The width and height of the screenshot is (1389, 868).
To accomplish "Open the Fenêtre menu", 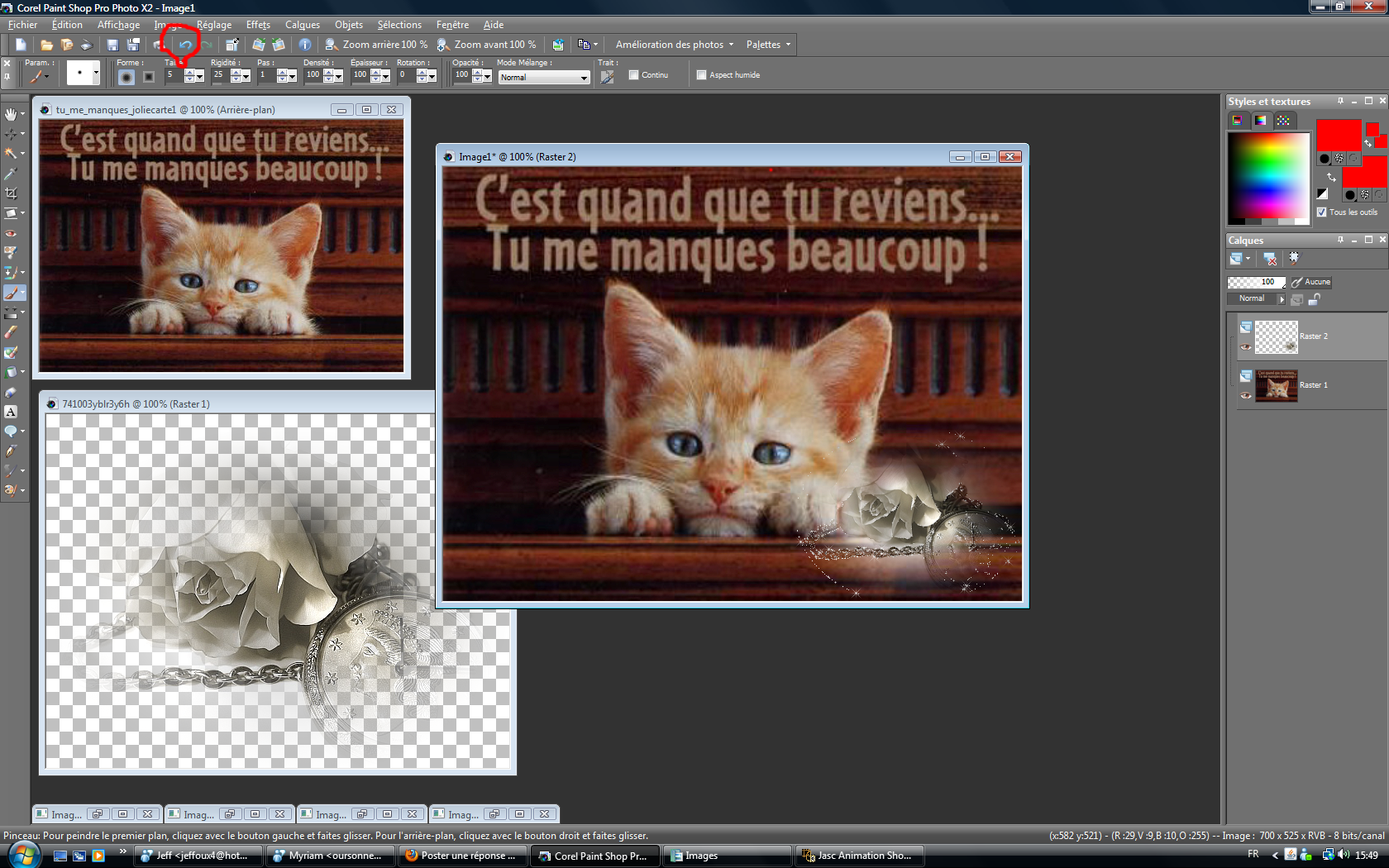I will (x=452, y=25).
